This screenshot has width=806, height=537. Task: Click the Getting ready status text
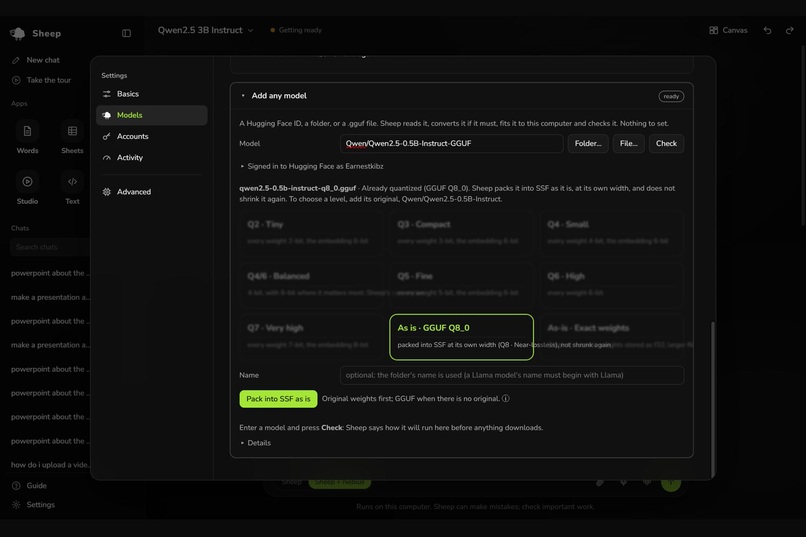300,30
